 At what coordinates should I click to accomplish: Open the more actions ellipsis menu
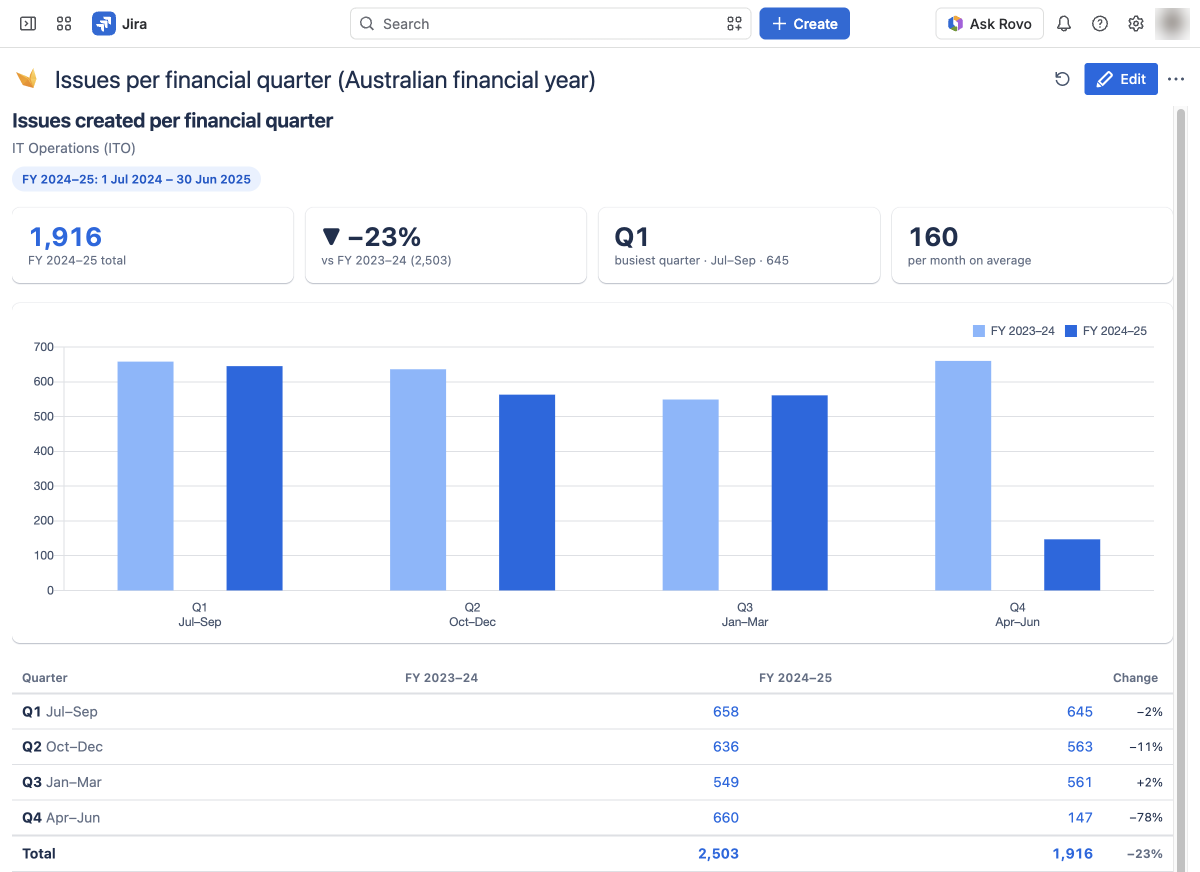1175,79
